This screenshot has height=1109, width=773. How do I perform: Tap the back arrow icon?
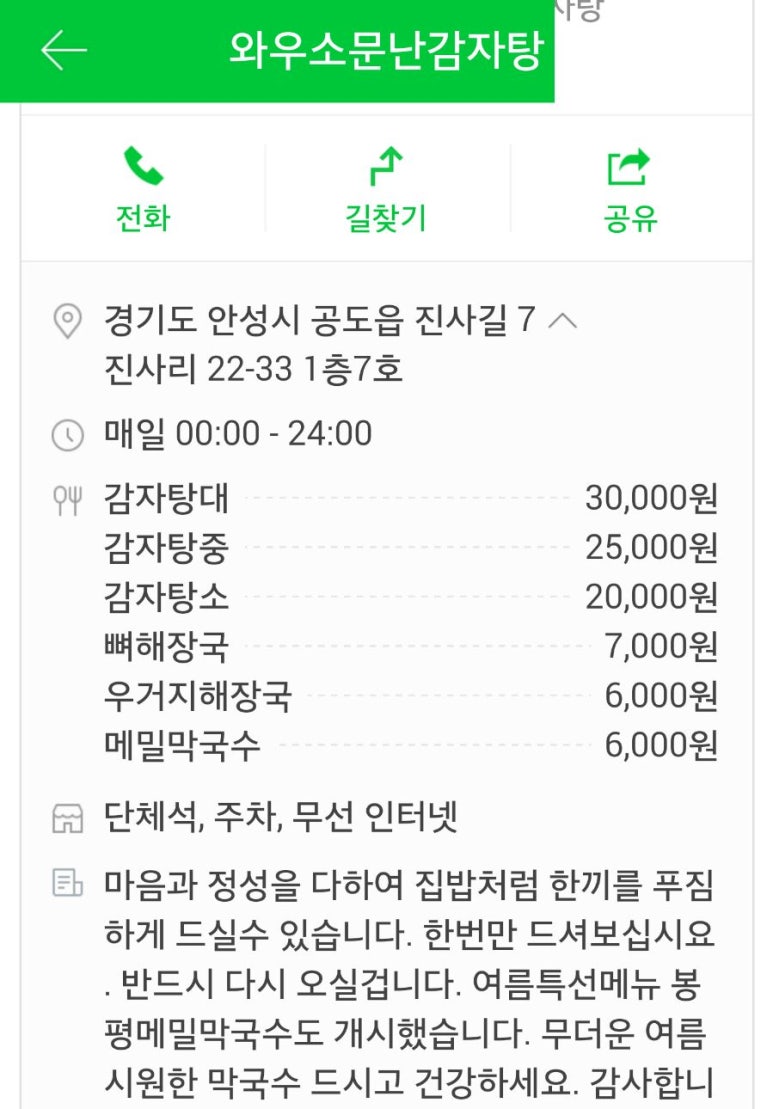pyautogui.click(x=64, y=50)
